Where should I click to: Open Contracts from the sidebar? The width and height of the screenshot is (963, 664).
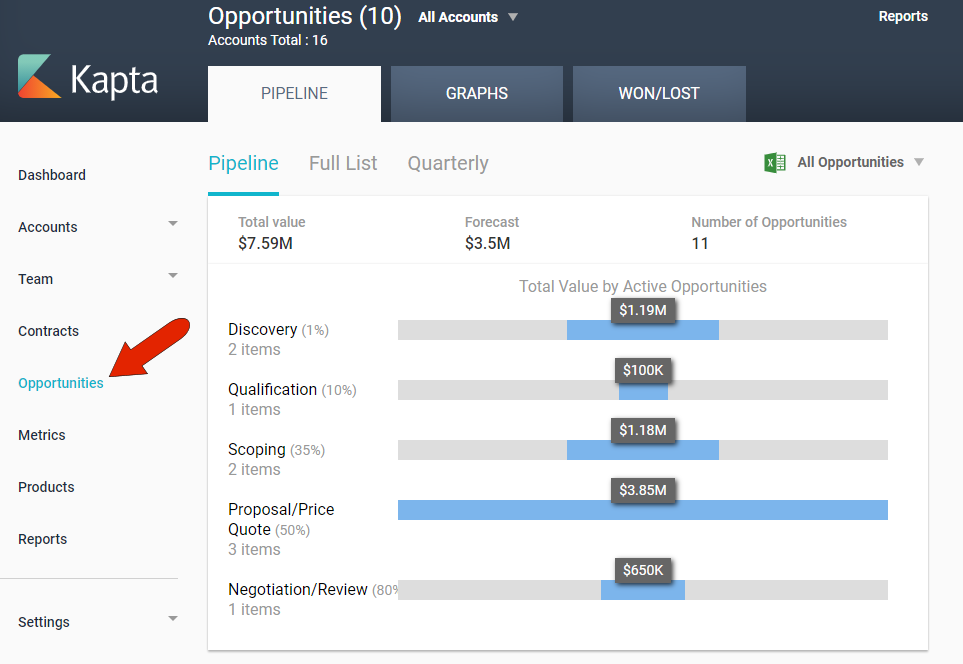tap(48, 331)
